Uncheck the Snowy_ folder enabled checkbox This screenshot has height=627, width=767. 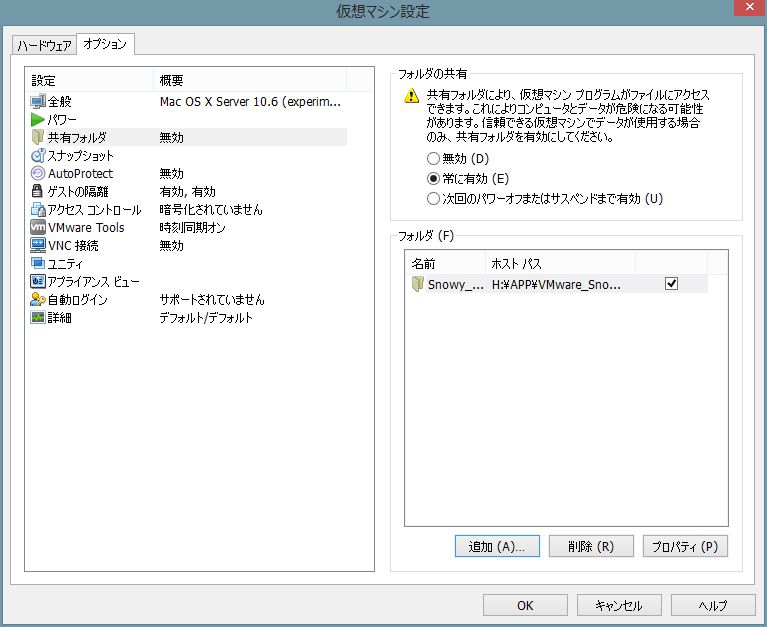tap(671, 284)
